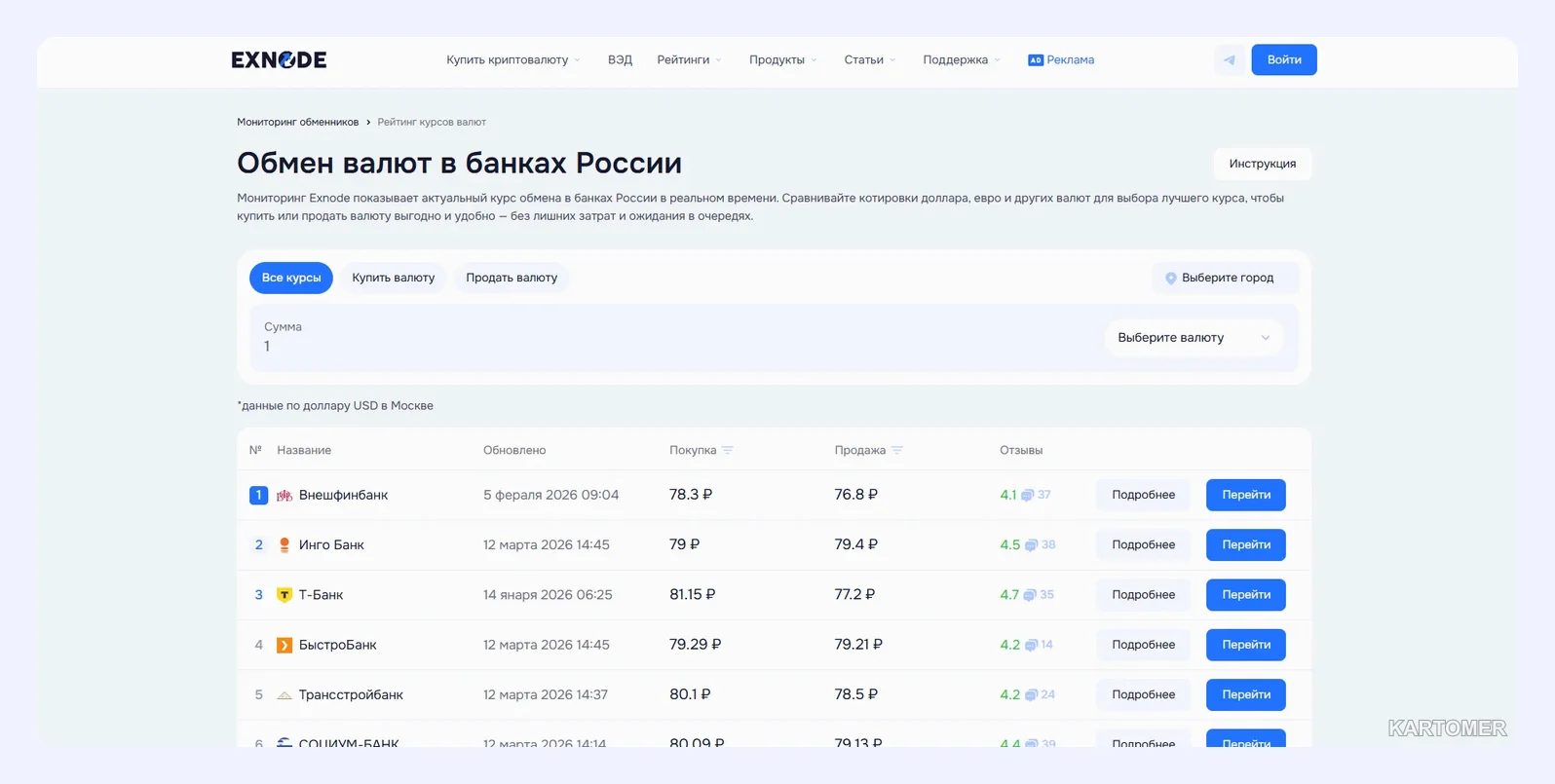Open the Выберите валюту currency dropdown
Screen dimensions: 1555x784
[1194, 338]
